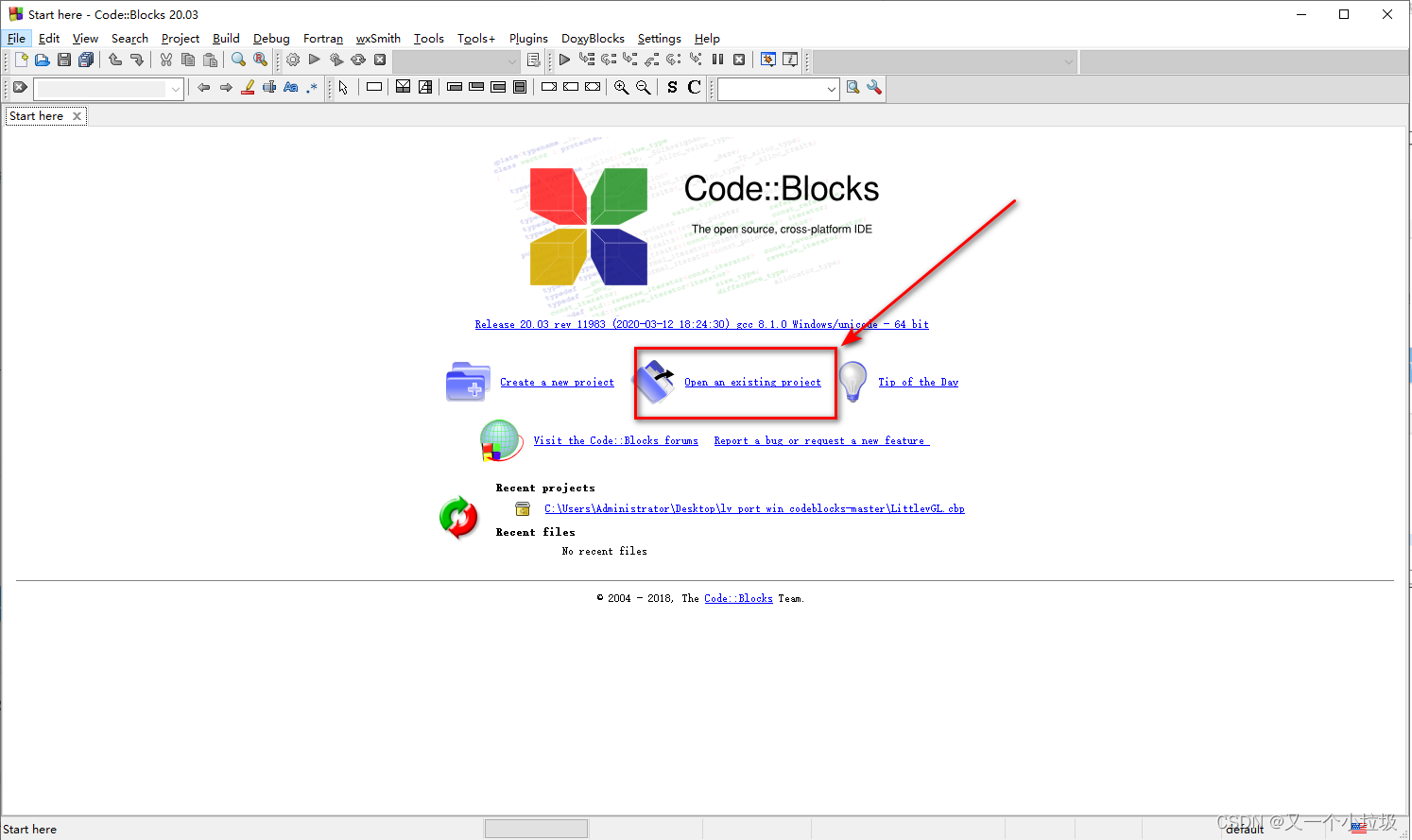Open the Edit menu
1412x840 pixels.
(49, 39)
